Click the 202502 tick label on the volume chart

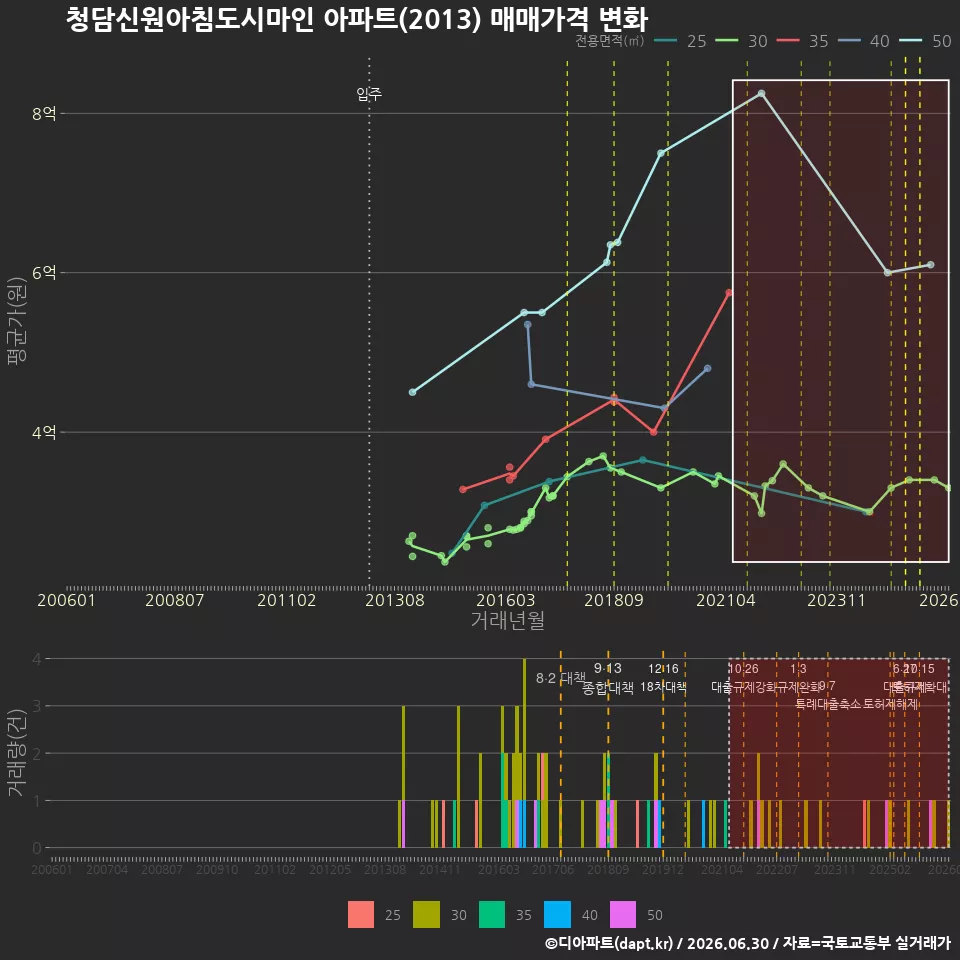point(890,869)
